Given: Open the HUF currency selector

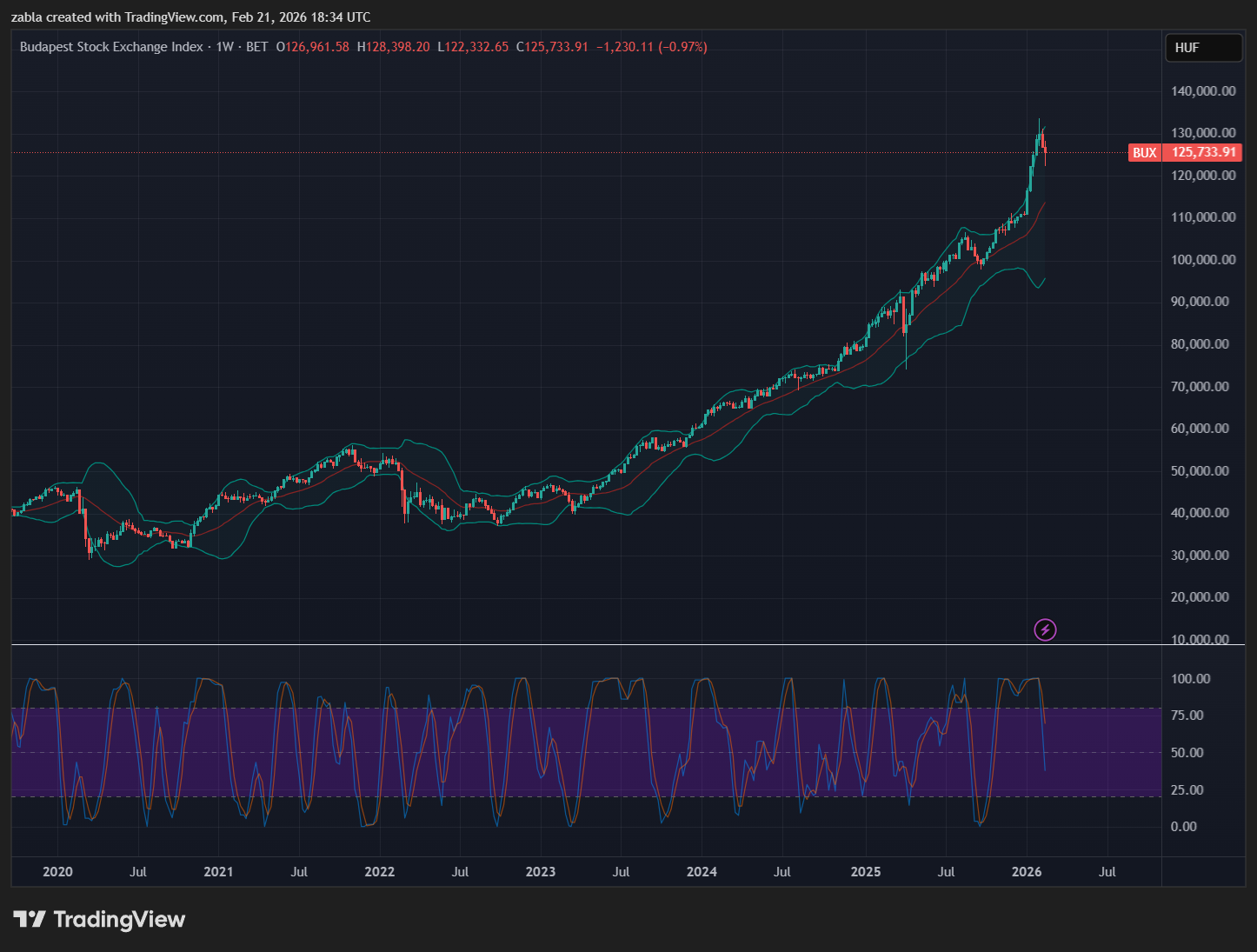Looking at the screenshot, I should (1203, 48).
